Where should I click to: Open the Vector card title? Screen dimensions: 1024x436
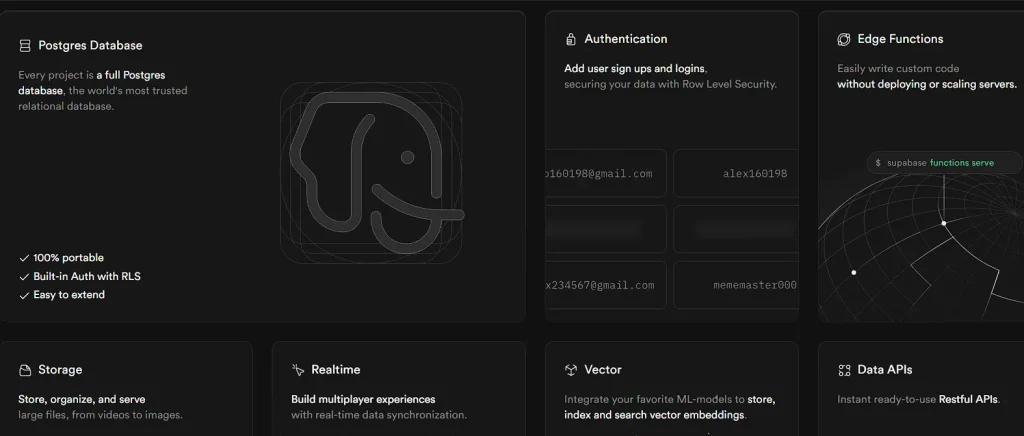click(x=603, y=370)
